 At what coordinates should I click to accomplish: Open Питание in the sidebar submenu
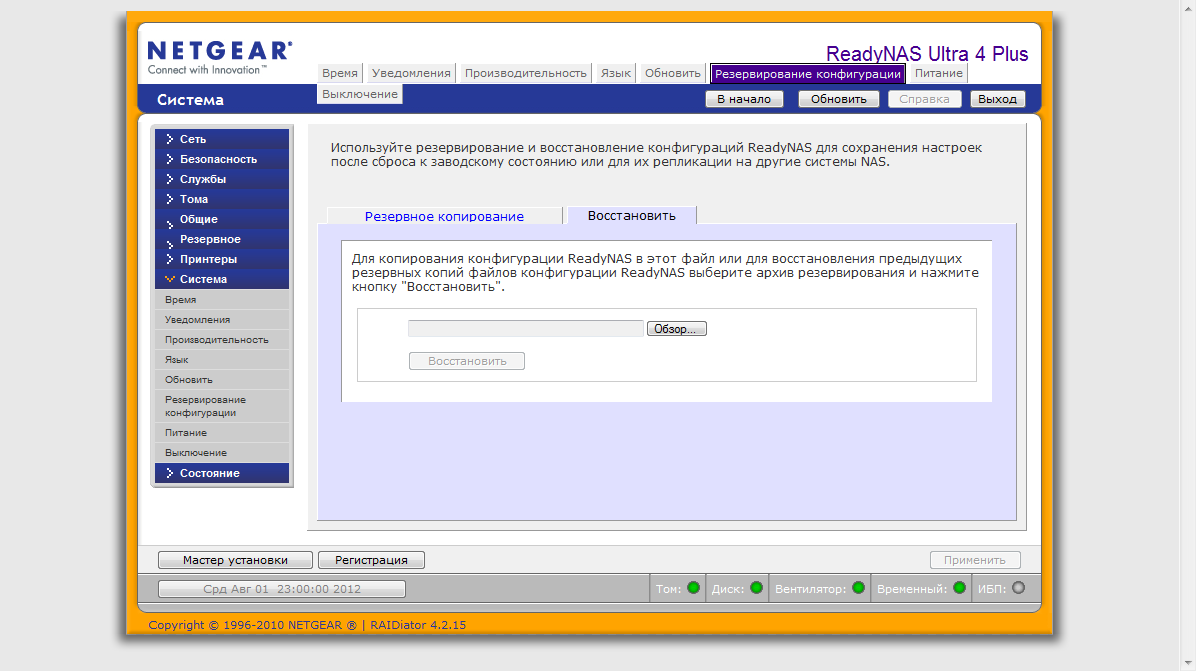[x=222, y=432]
